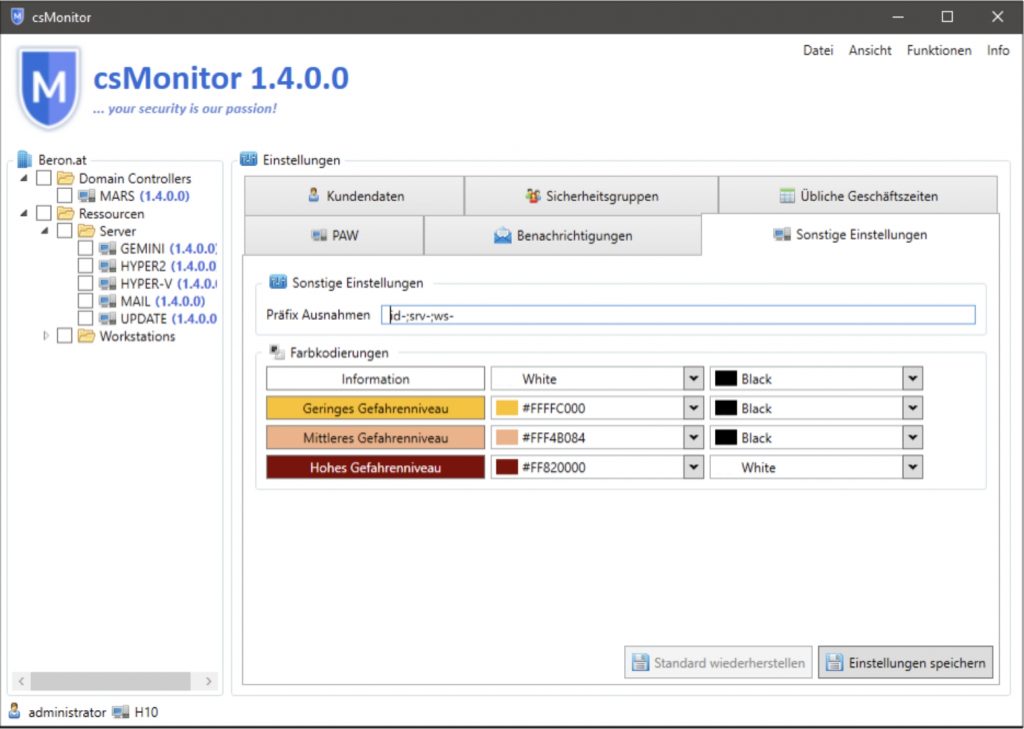
Task: Click into the Präfix Ausnahmen text field
Action: point(677,315)
